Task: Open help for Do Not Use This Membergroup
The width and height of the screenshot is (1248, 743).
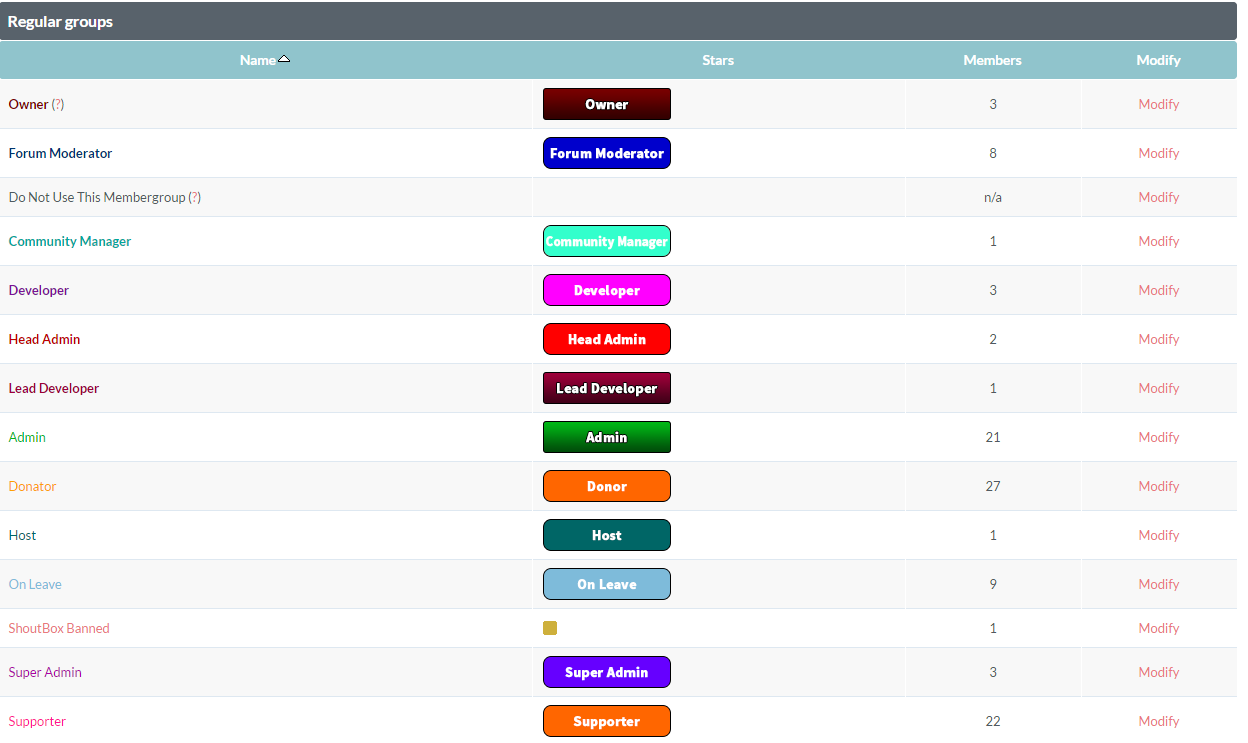Action: [195, 197]
